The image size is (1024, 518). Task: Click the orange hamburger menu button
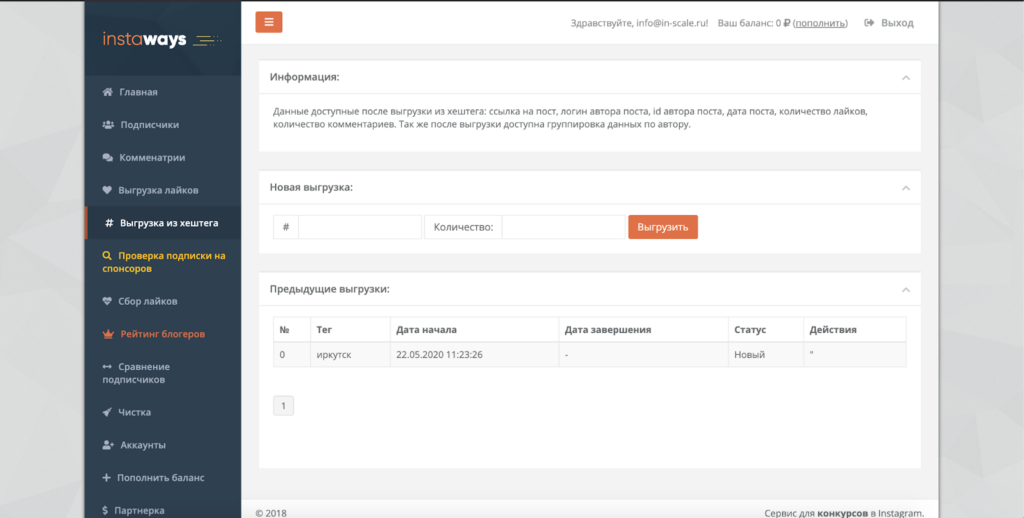point(269,22)
